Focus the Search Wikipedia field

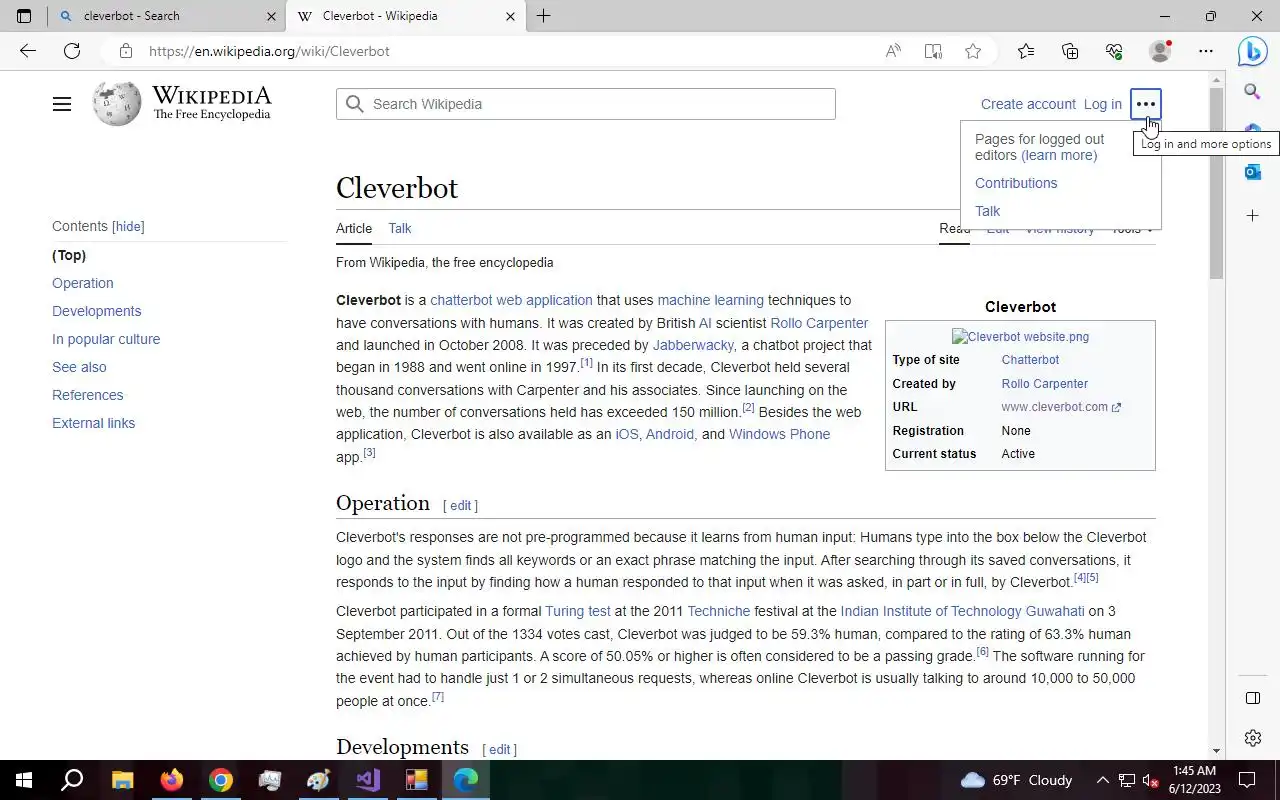click(x=586, y=104)
